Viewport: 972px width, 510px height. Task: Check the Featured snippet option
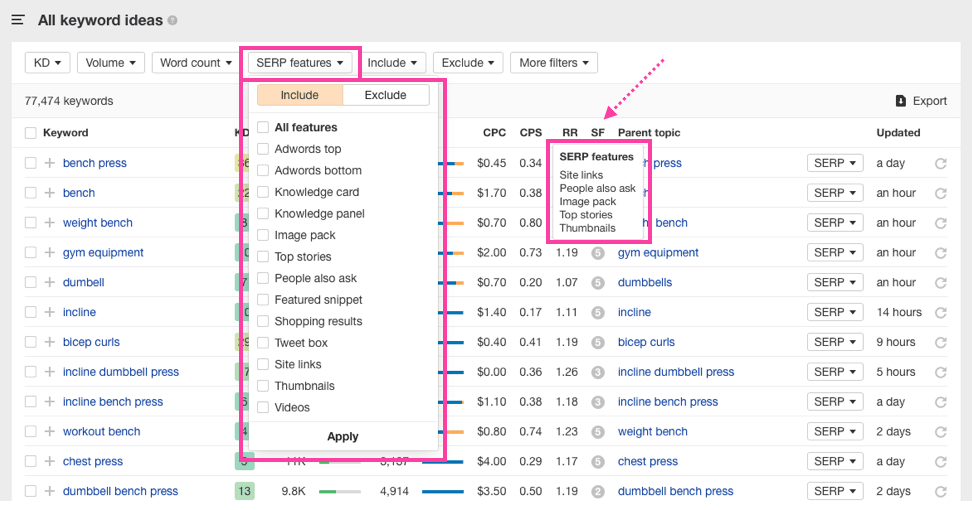[263, 300]
